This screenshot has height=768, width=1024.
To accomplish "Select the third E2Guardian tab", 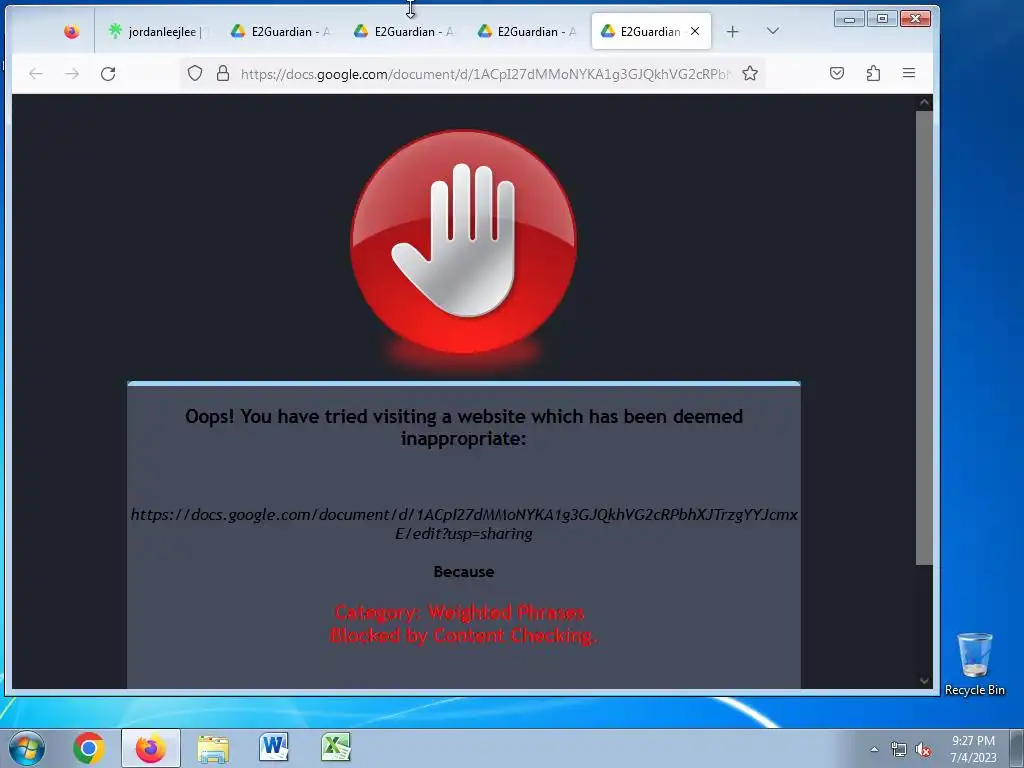I will click(x=526, y=31).
